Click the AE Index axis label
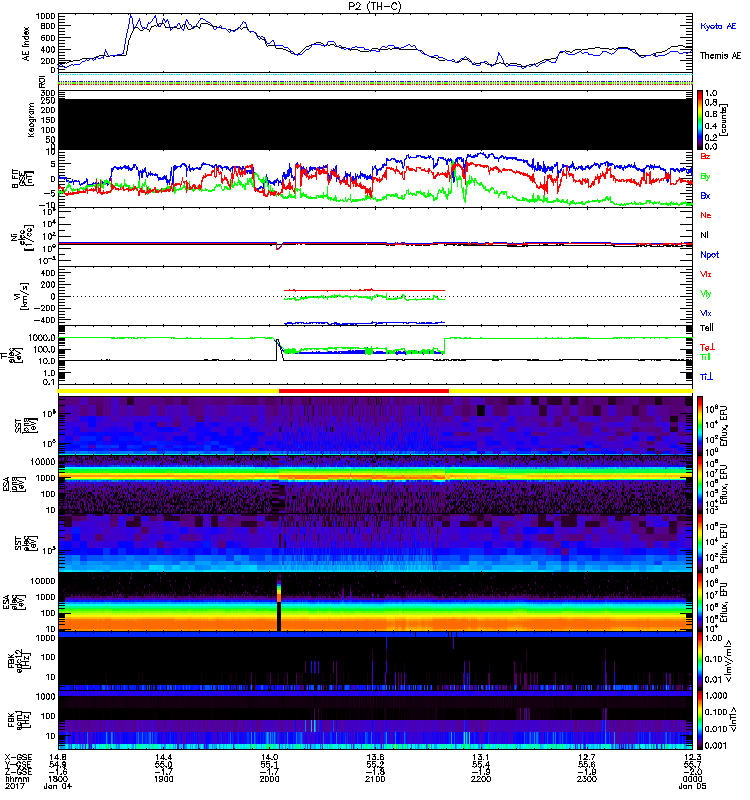This screenshot has height=800, width=750. click(26, 43)
